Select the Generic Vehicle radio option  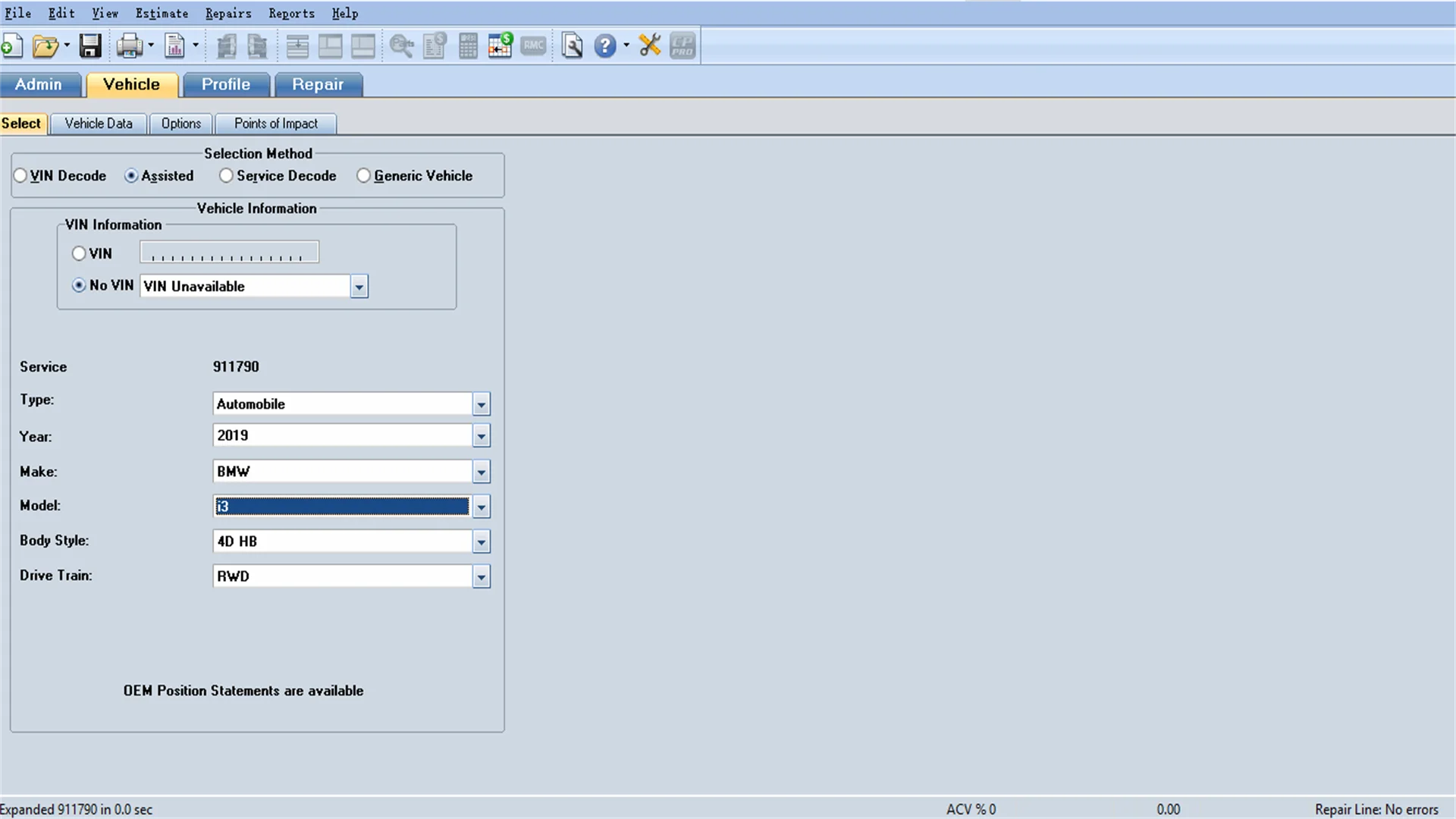[364, 176]
